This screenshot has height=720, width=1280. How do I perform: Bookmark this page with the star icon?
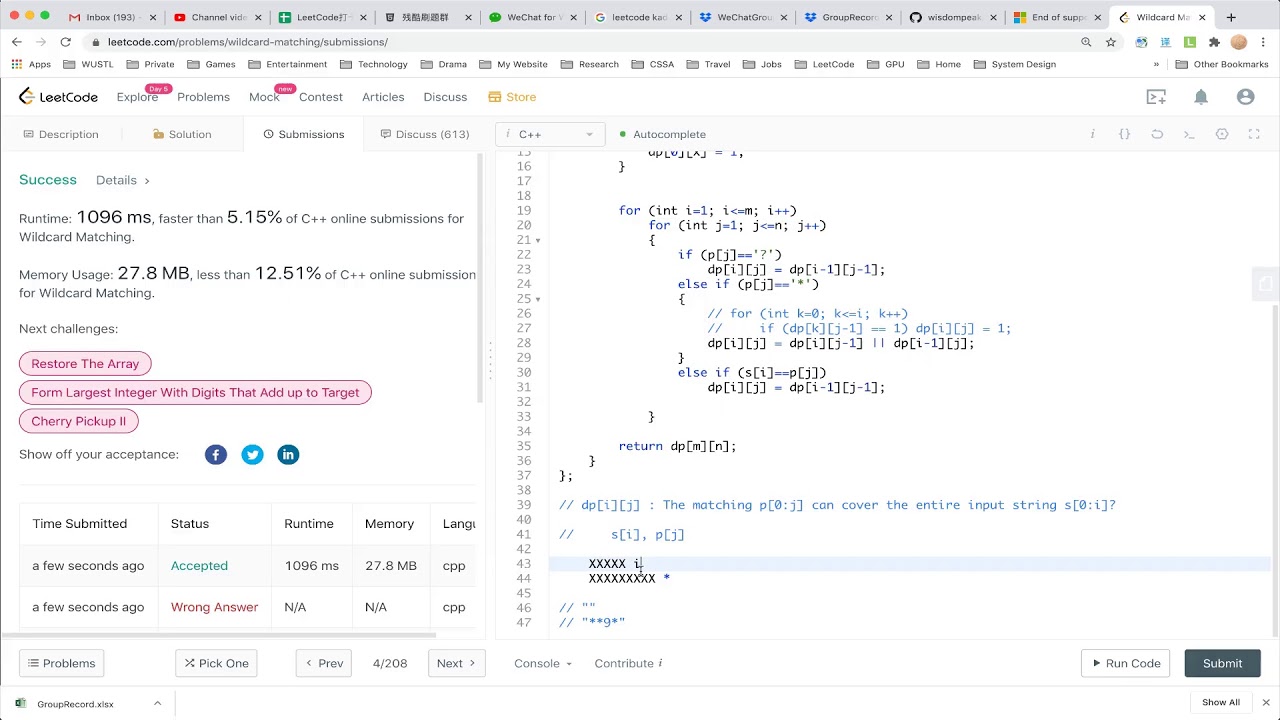point(1111,42)
